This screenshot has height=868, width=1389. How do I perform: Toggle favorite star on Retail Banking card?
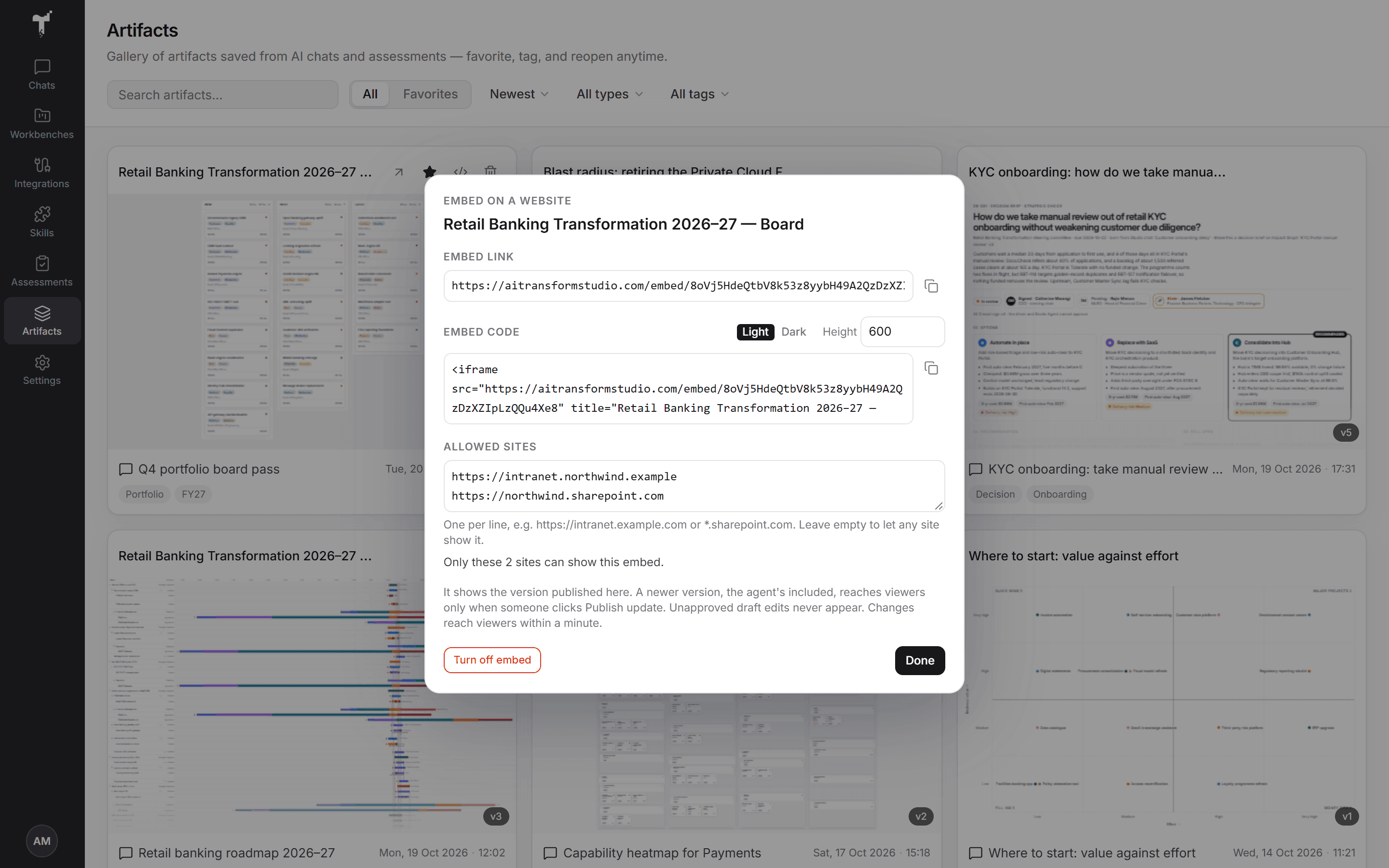point(429,172)
